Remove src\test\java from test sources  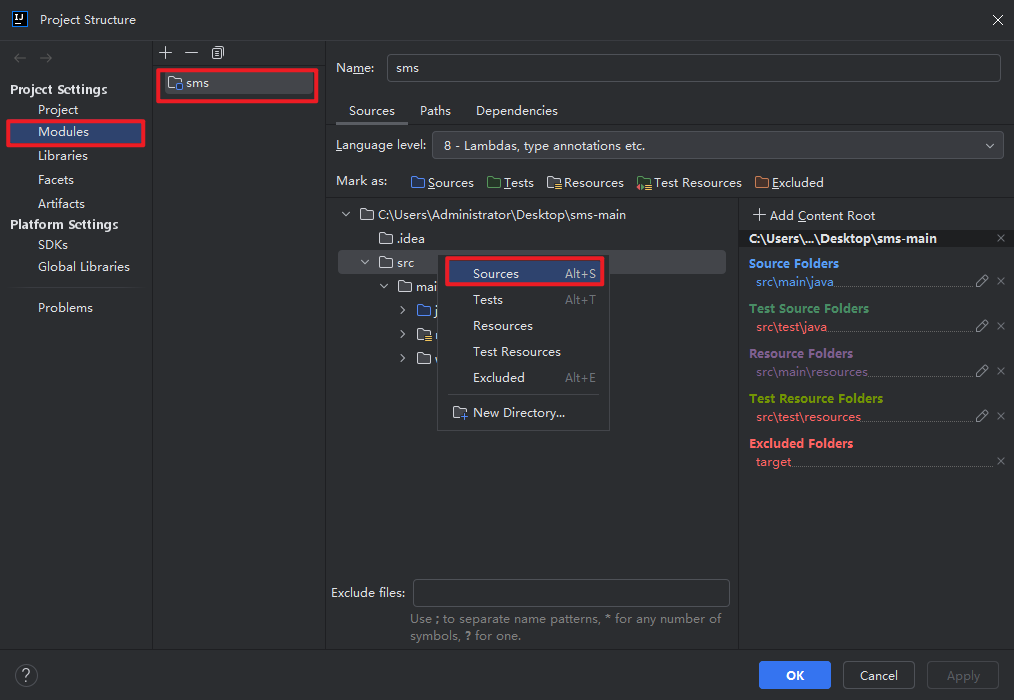pyautogui.click(x=1001, y=326)
